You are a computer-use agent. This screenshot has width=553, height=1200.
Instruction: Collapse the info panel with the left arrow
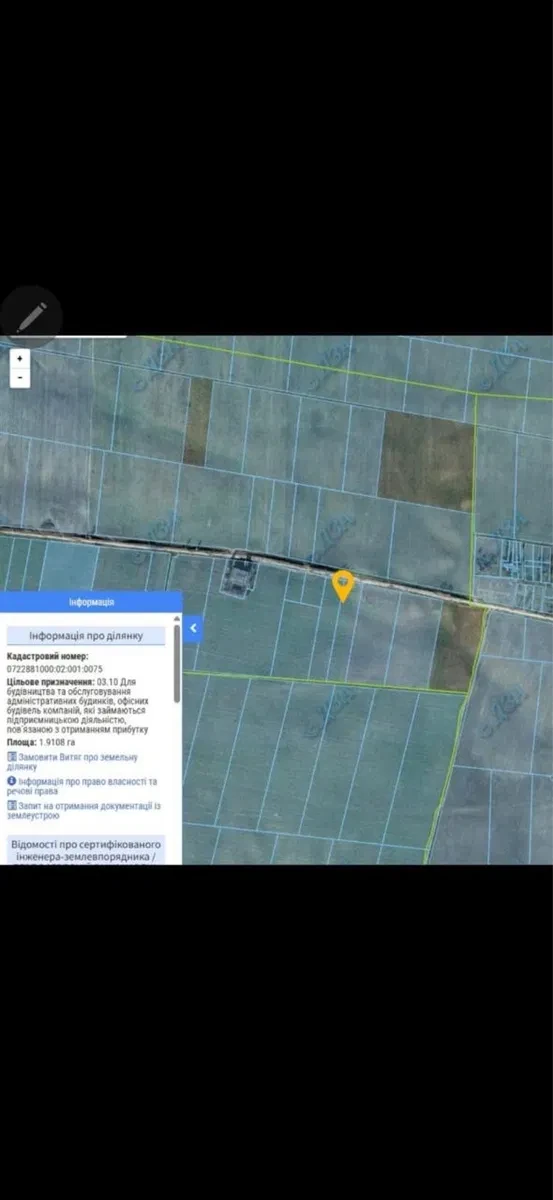[193, 629]
